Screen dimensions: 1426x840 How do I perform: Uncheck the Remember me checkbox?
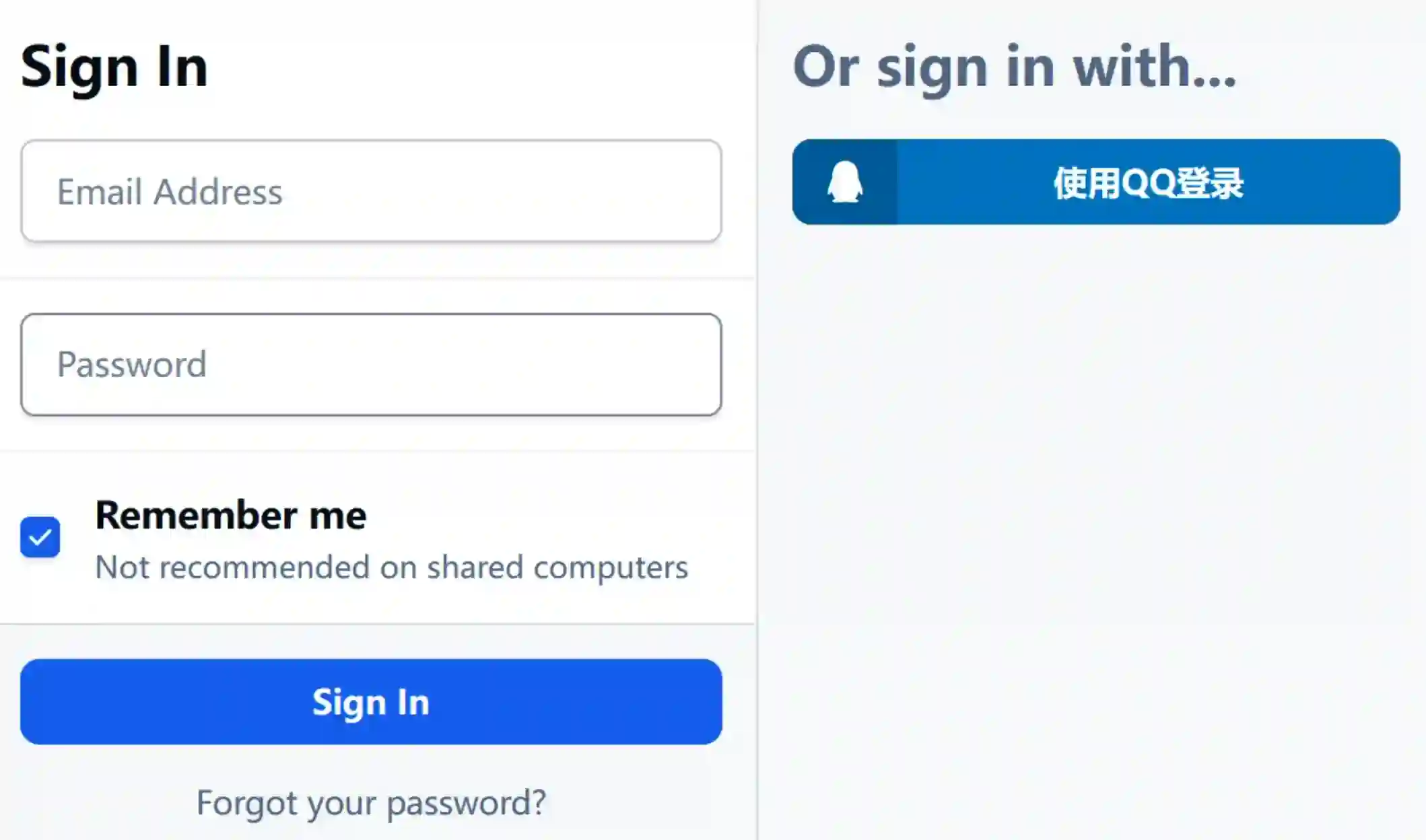pos(40,537)
